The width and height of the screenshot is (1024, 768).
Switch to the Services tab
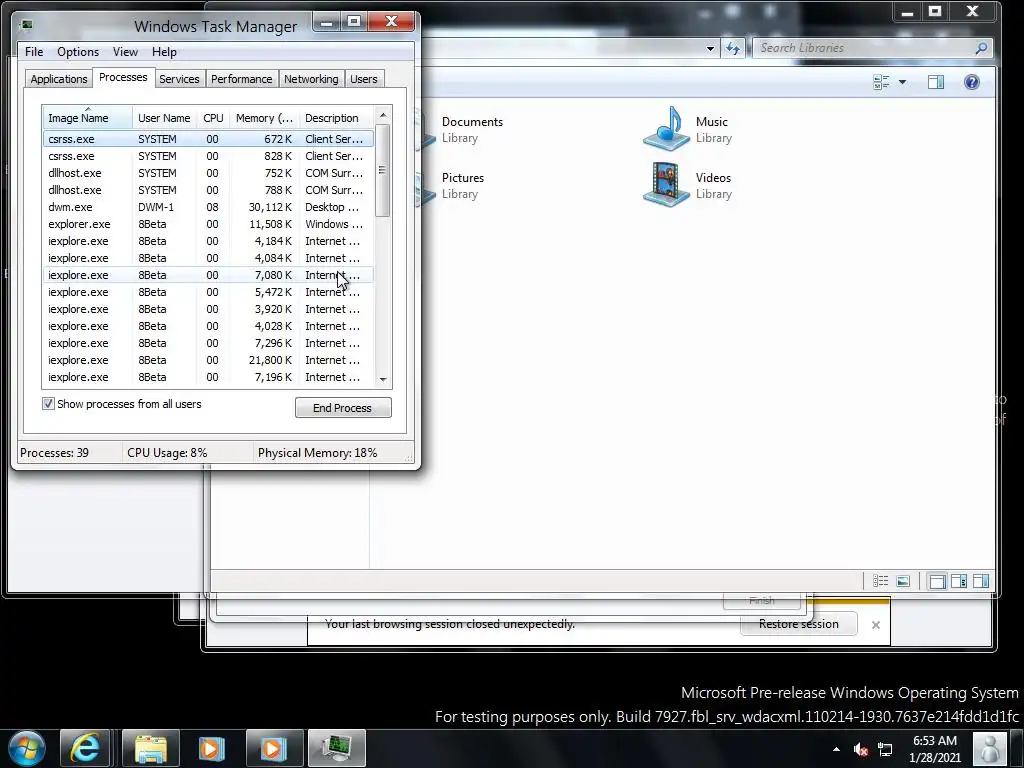click(x=179, y=79)
